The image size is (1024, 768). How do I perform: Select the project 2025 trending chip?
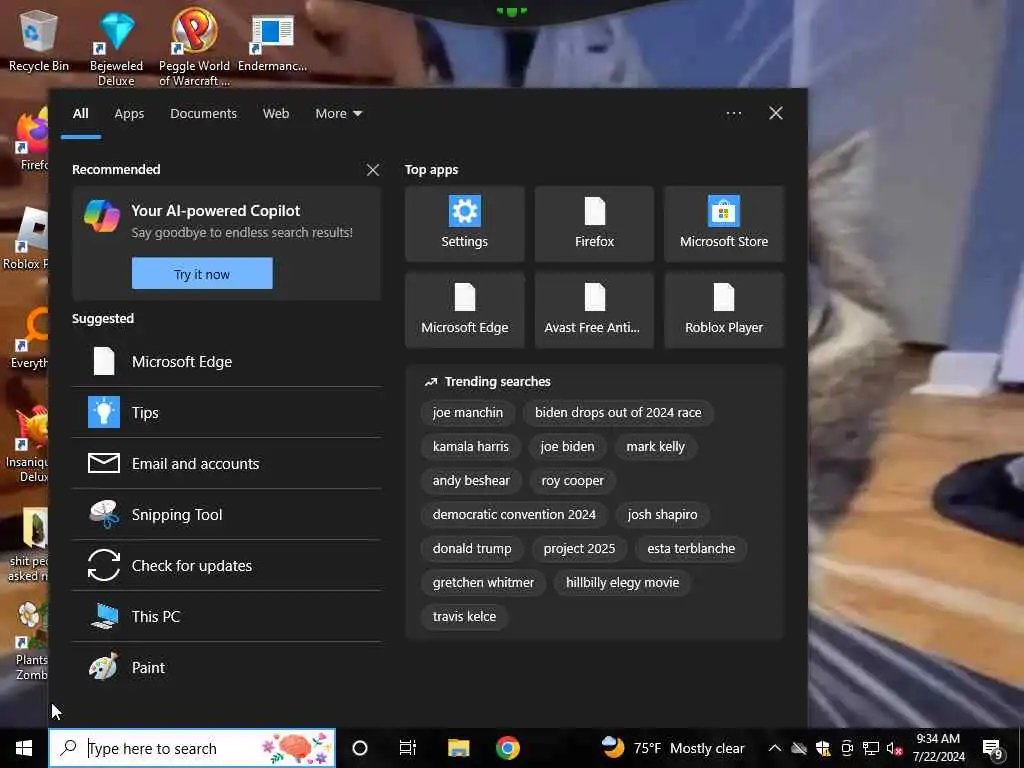point(579,549)
